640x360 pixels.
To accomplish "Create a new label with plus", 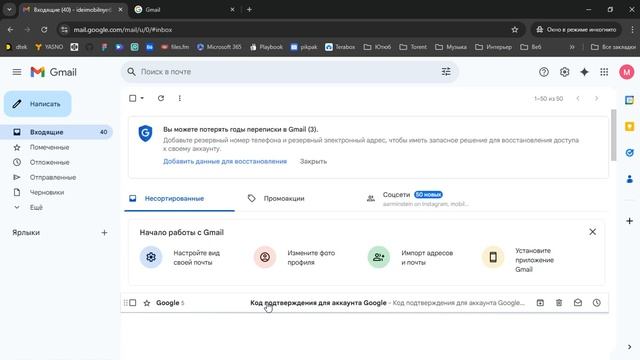I will 104,233.
